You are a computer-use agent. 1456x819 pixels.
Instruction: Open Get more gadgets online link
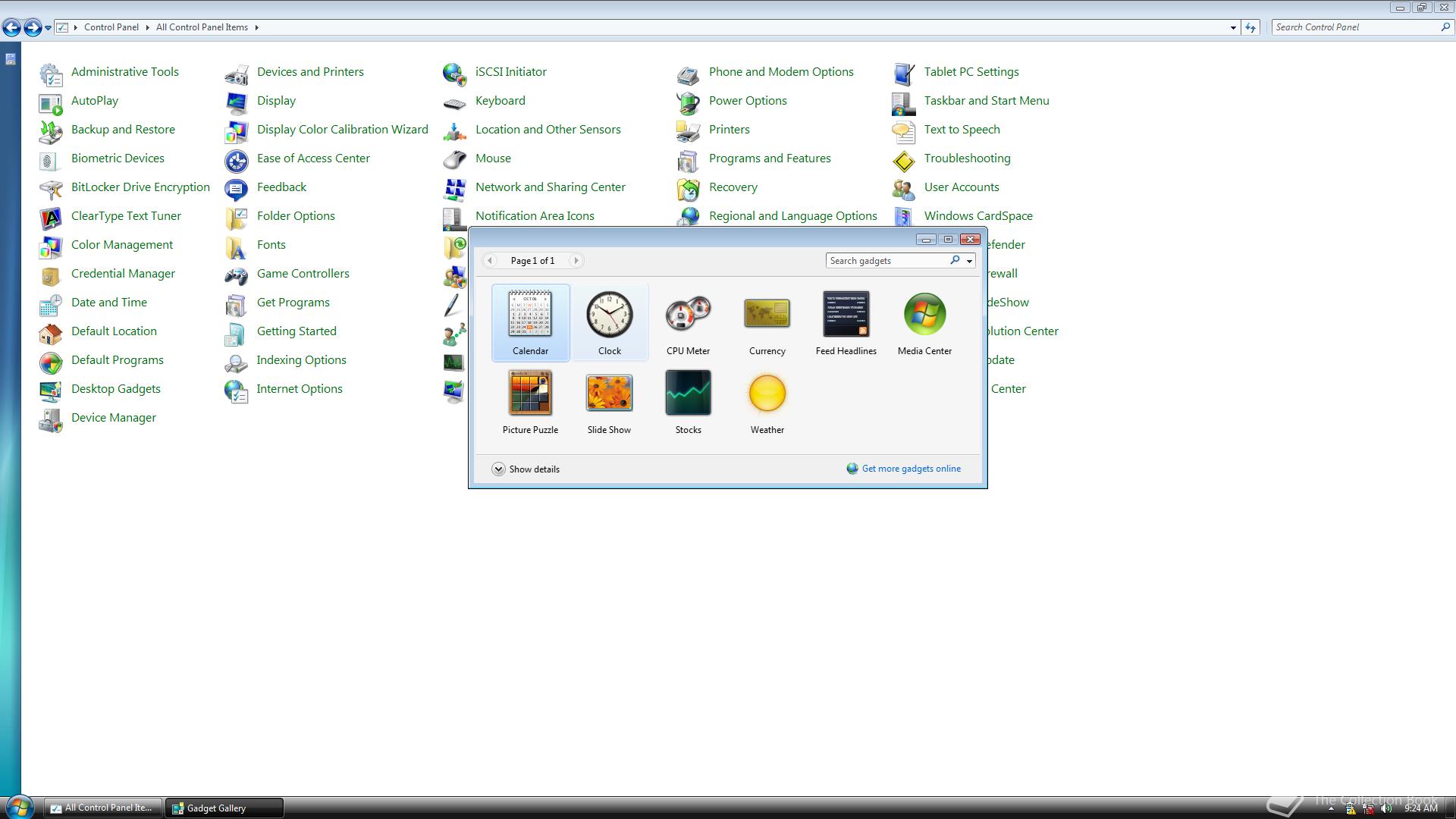pyautogui.click(x=911, y=469)
